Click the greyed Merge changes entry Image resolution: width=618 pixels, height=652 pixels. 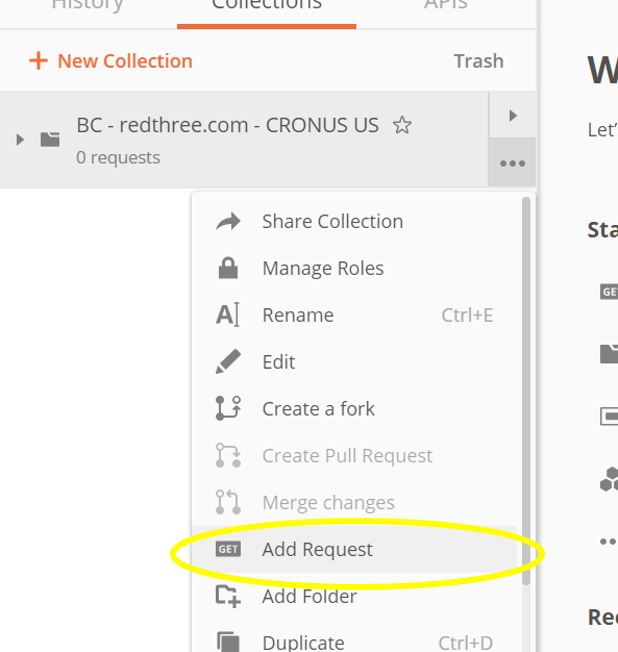tap(354, 502)
